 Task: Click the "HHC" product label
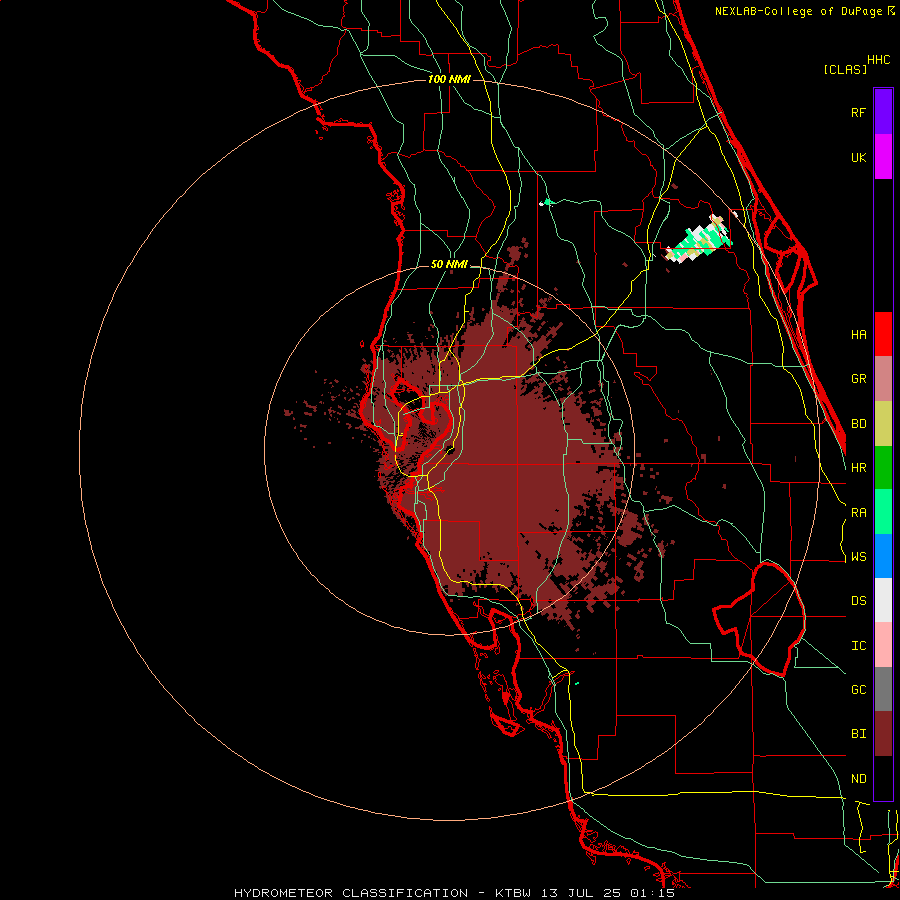(x=878, y=60)
